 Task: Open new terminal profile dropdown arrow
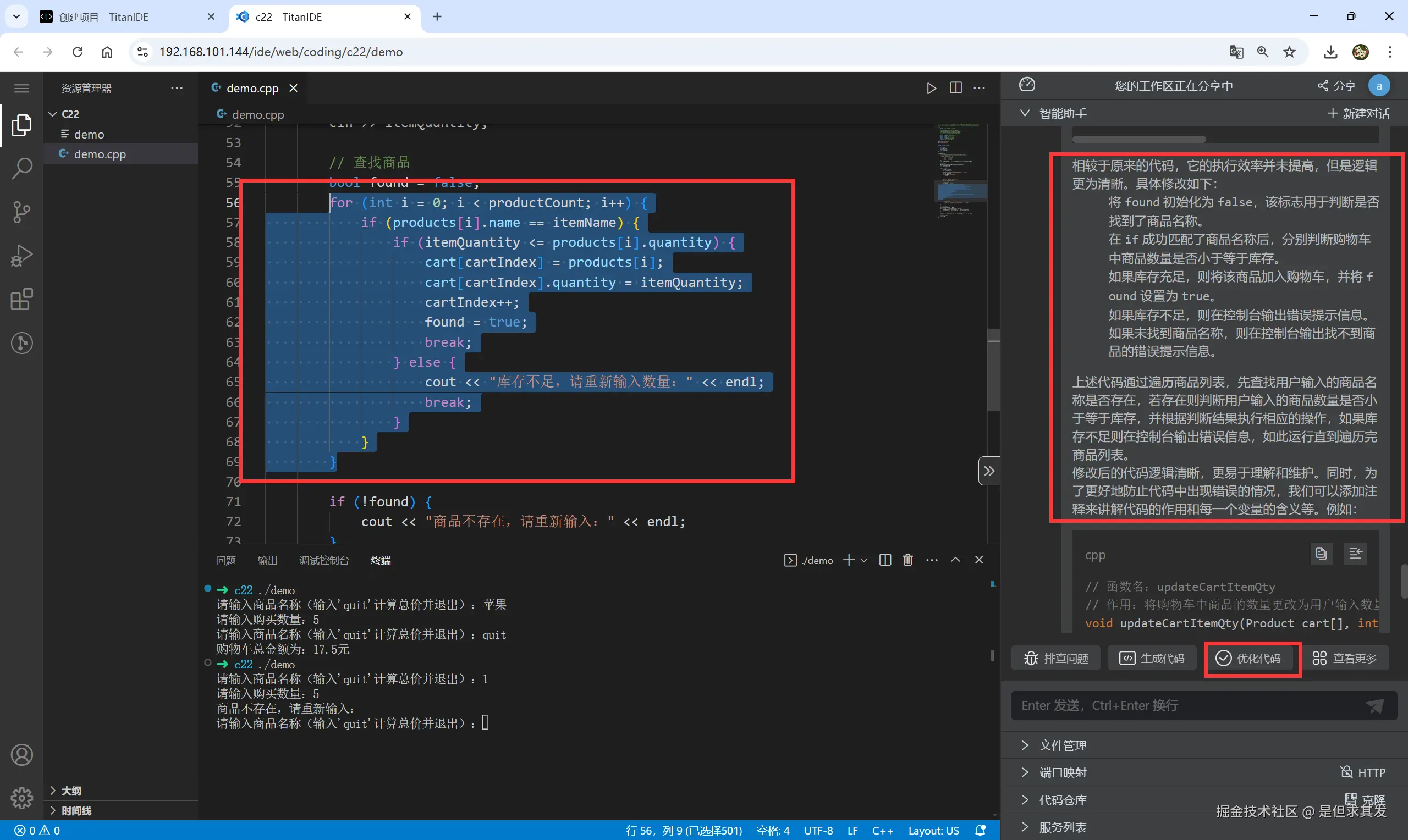point(864,560)
